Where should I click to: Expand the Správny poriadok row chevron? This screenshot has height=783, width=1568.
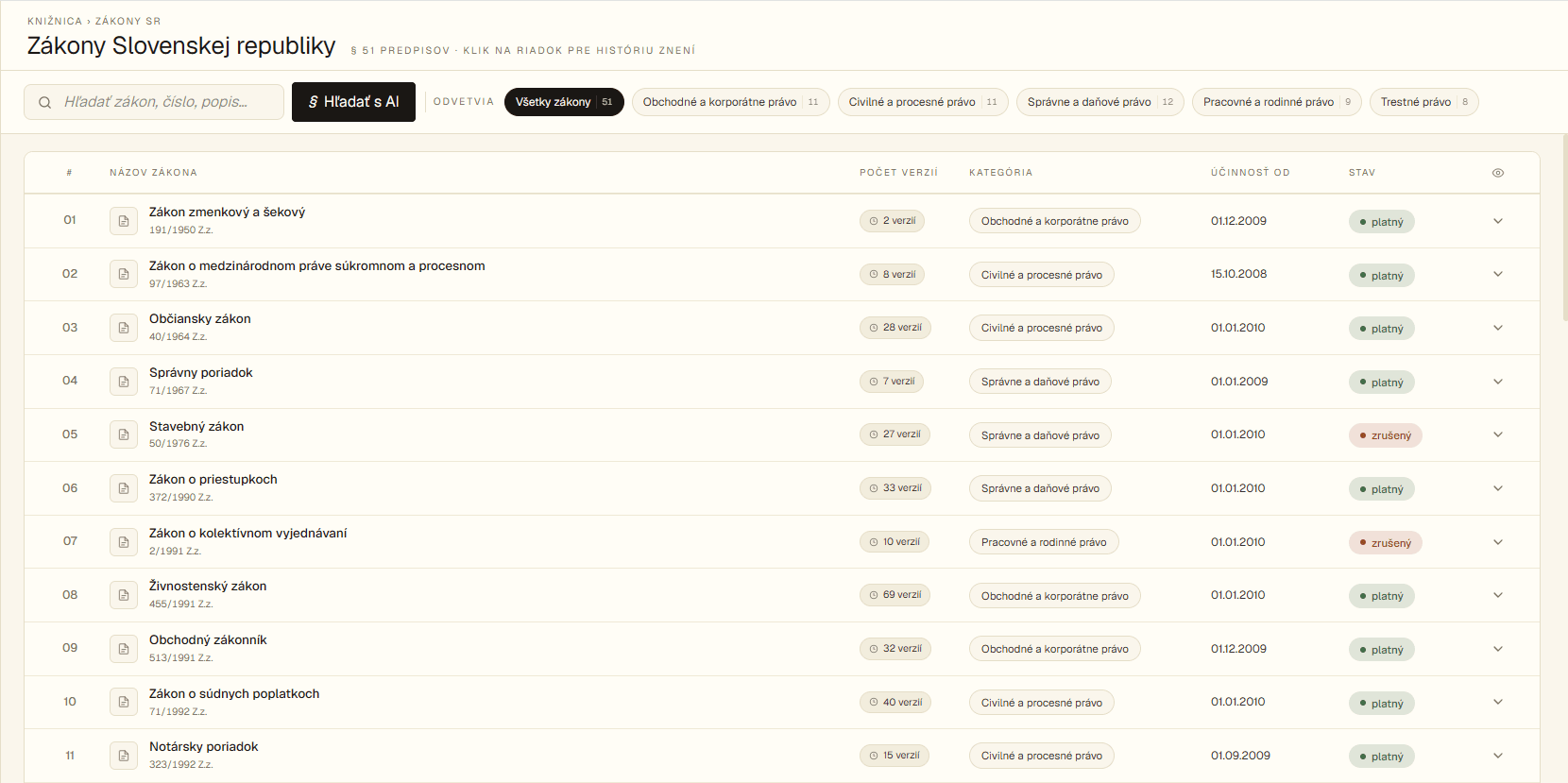(x=1498, y=382)
